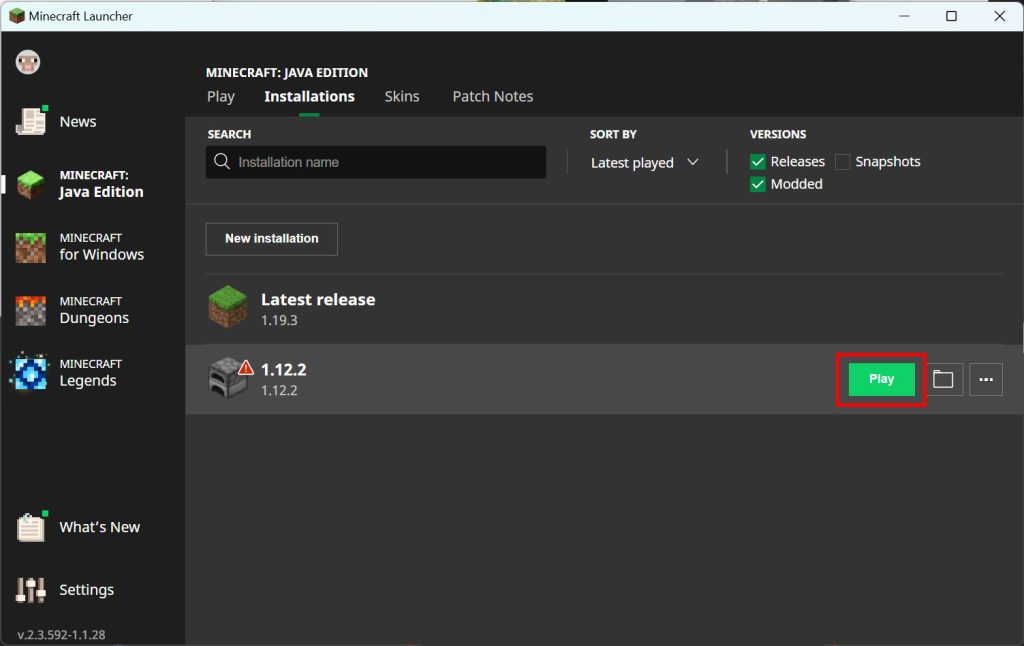This screenshot has height=646, width=1024.
Task: Click the green Play button for 1.12.2
Action: click(881, 380)
